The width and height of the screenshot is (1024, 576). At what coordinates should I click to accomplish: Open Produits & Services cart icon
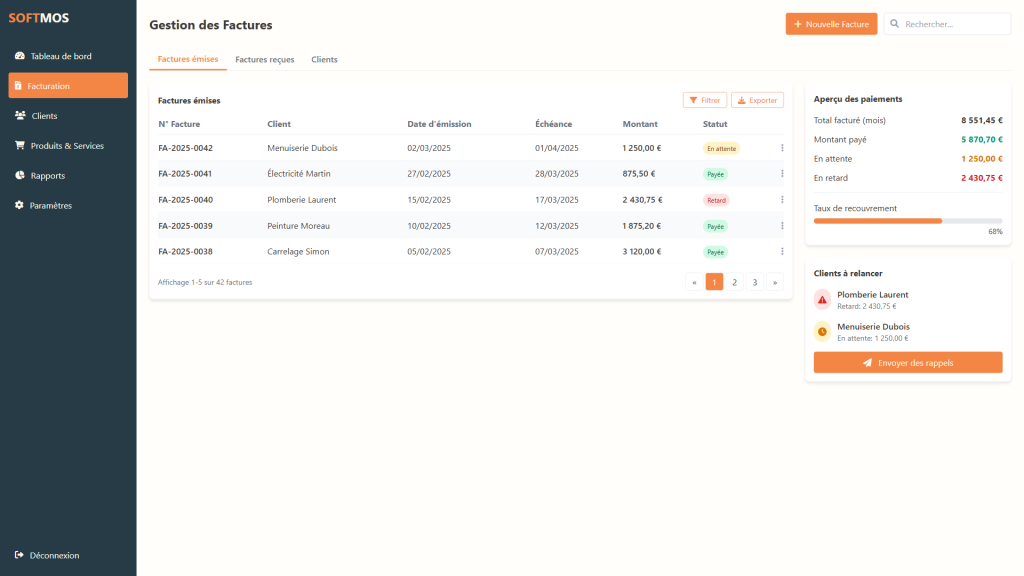pyautogui.click(x=20, y=146)
